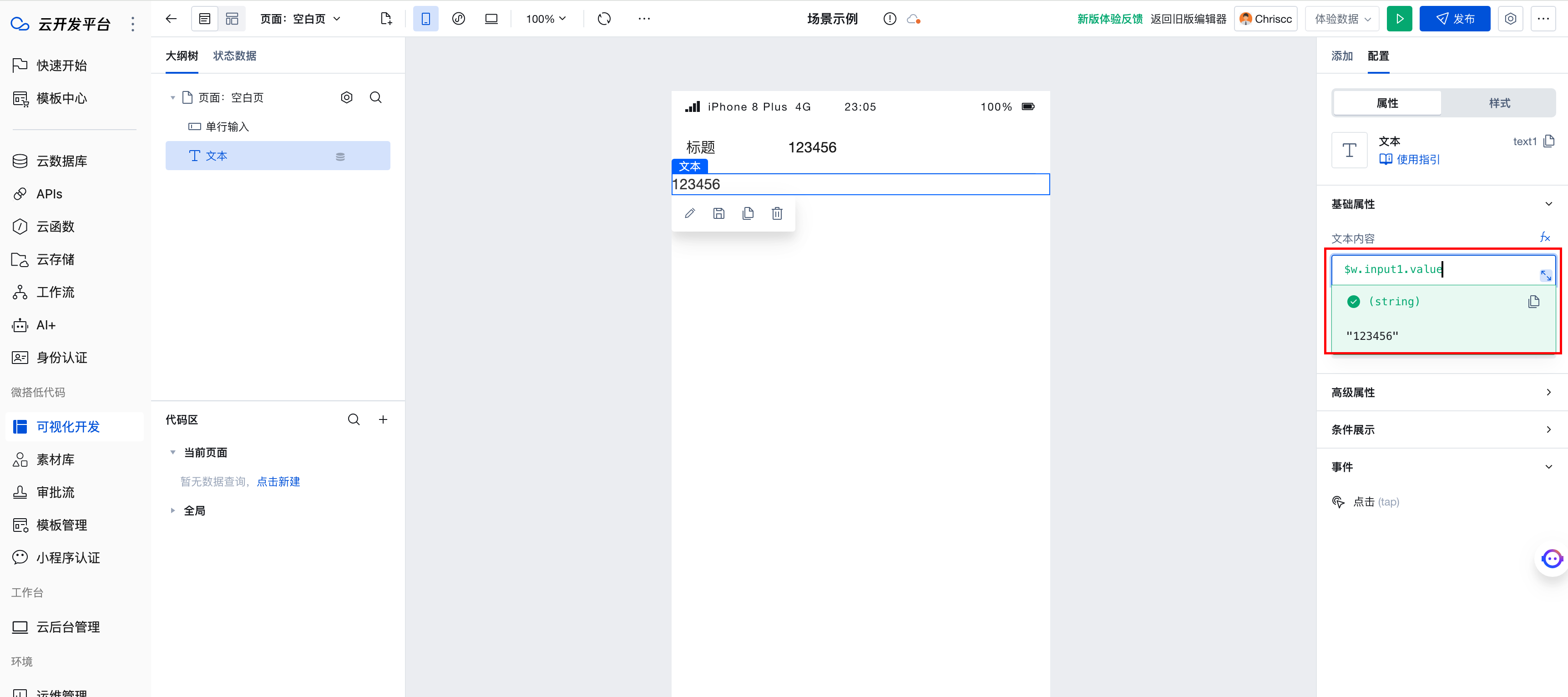Click the pencil edit icon under text component
Viewport: 1568px width, 697px height.
click(x=690, y=214)
